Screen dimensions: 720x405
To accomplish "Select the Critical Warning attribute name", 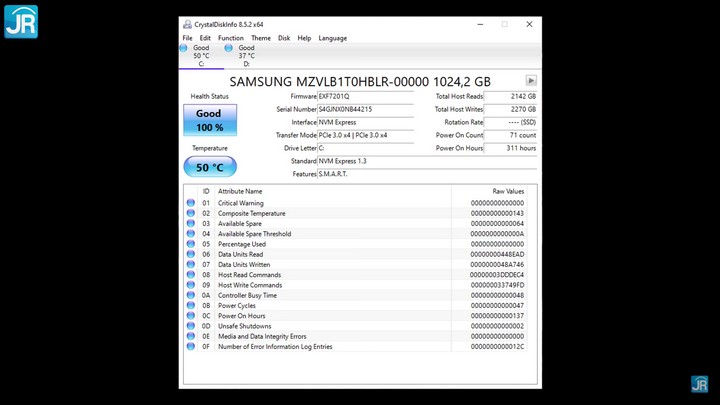I will click(x=241, y=203).
